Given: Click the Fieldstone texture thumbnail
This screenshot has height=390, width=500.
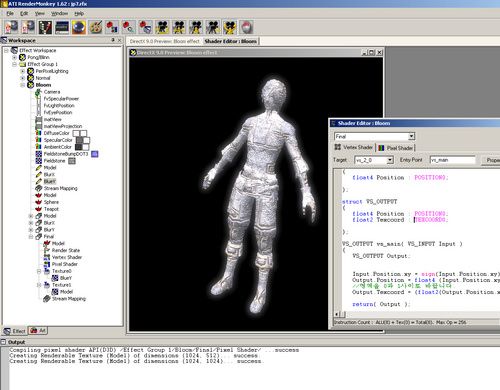Looking at the screenshot, I should click(x=72, y=161).
